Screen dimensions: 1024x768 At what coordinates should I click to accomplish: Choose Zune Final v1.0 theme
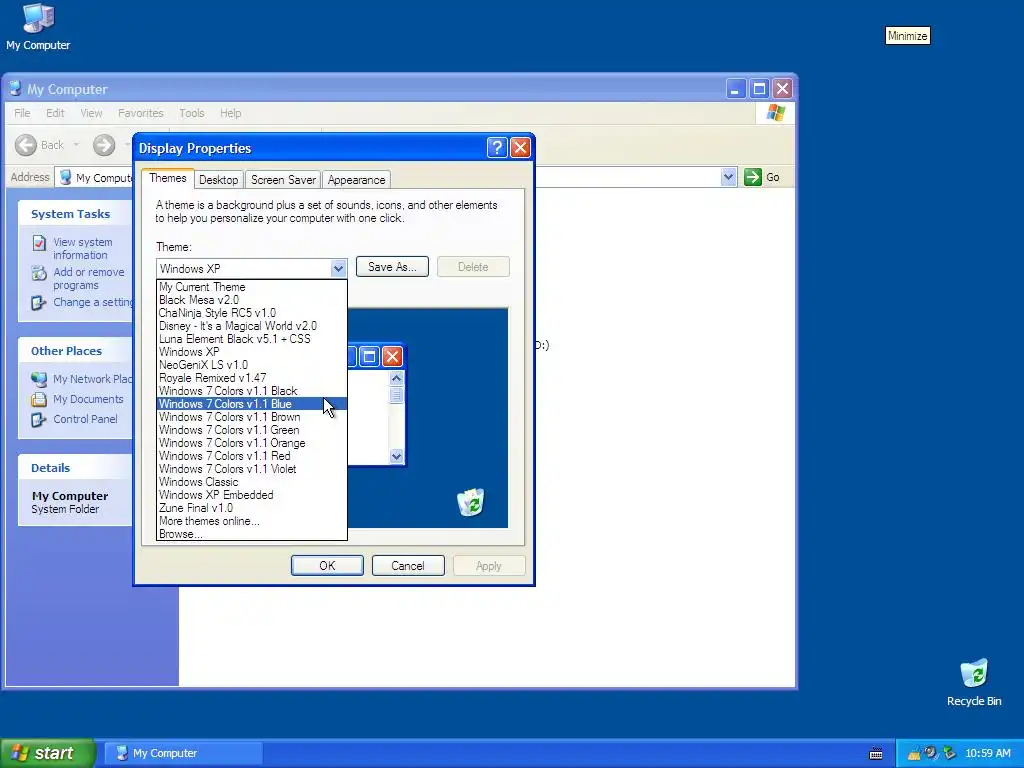point(251,508)
